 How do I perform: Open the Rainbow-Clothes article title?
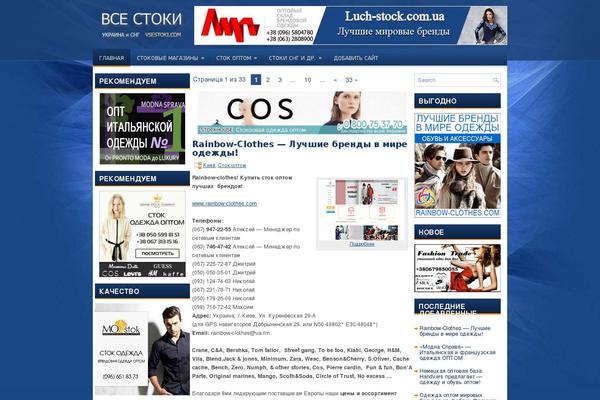pyautogui.click(x=300, y=148)
